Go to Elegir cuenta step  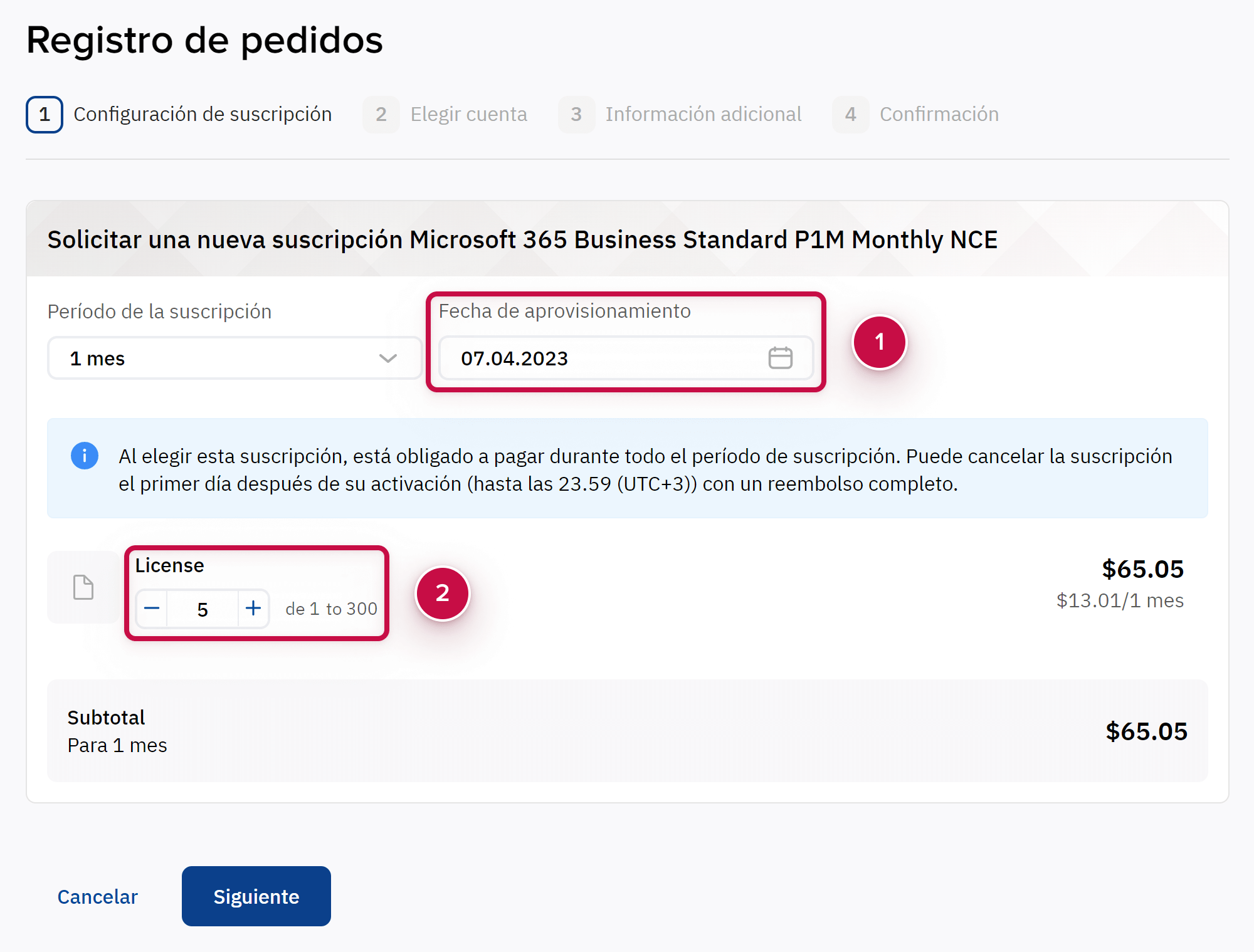click(468, 115)
